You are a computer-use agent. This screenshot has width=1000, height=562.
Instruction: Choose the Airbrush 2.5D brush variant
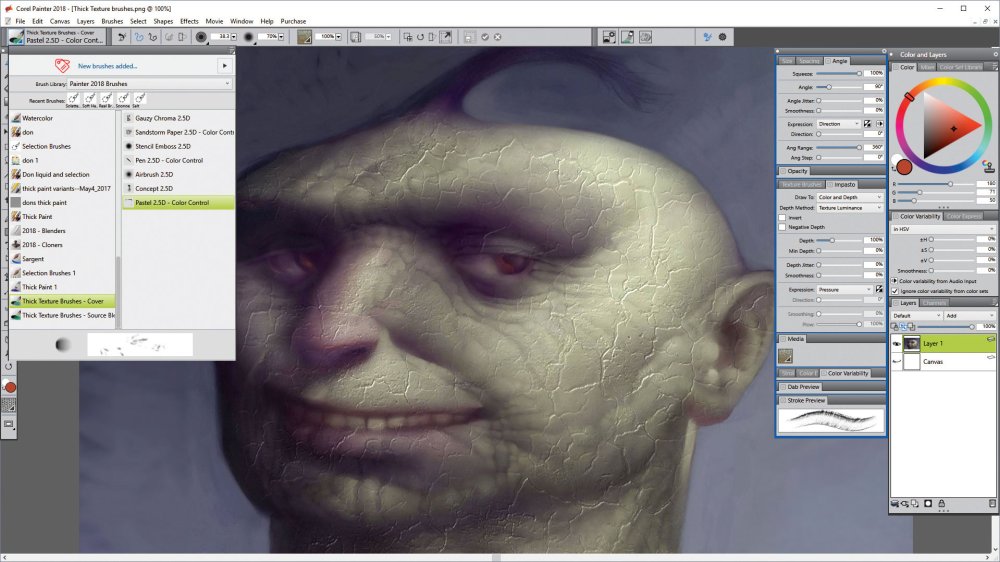tap(178, 174)
